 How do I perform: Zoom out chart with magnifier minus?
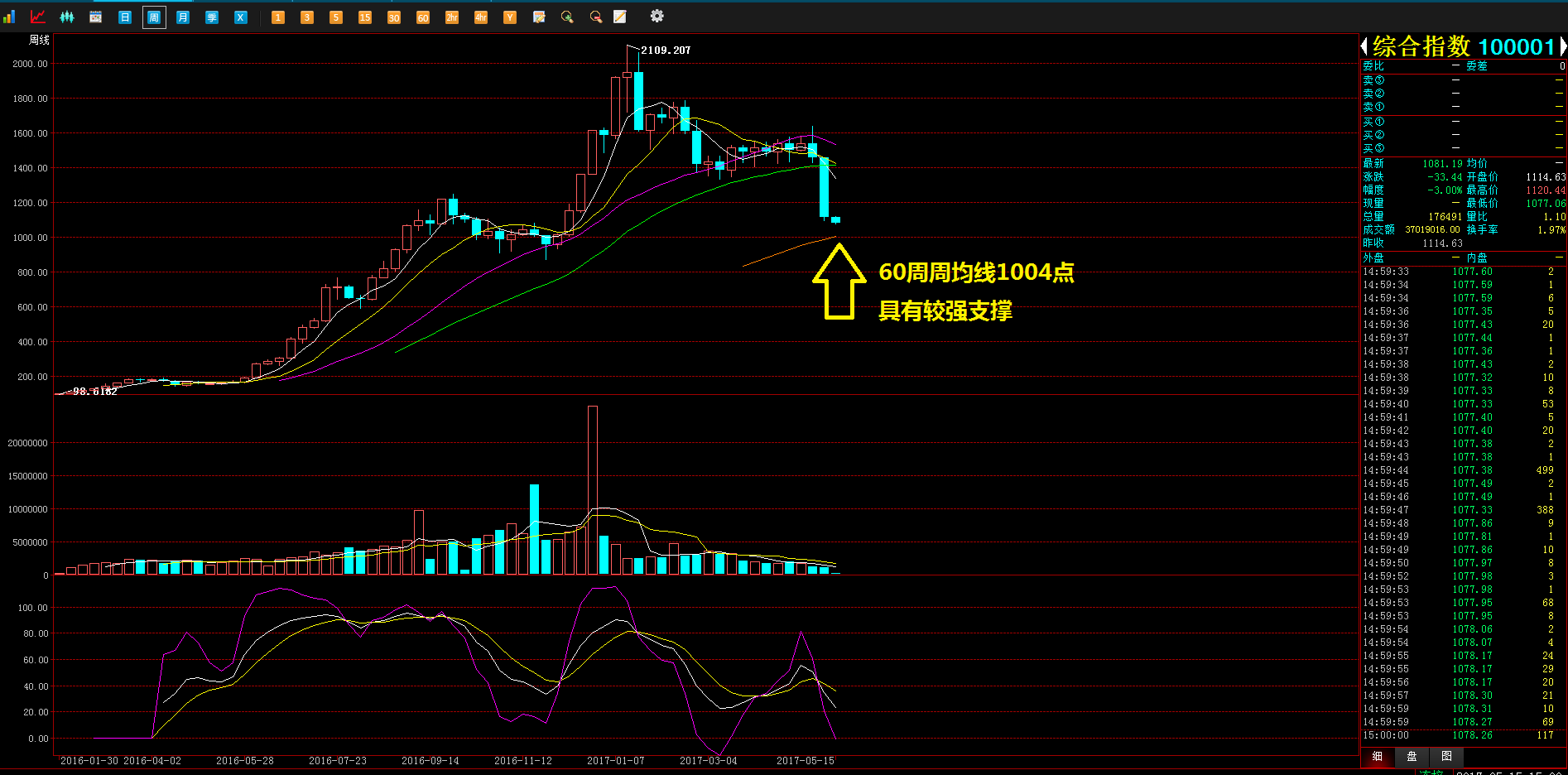596,17
